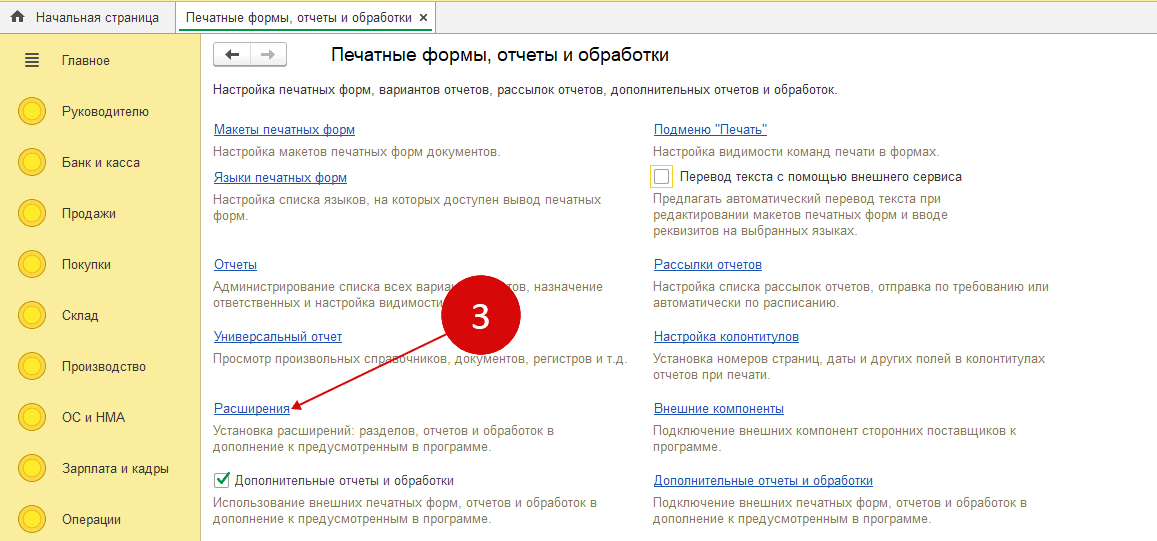This screenshot has height=541, width=1157.
Task: Open the Покупки section
Action: pyautogui.click(x=86, y=265)
